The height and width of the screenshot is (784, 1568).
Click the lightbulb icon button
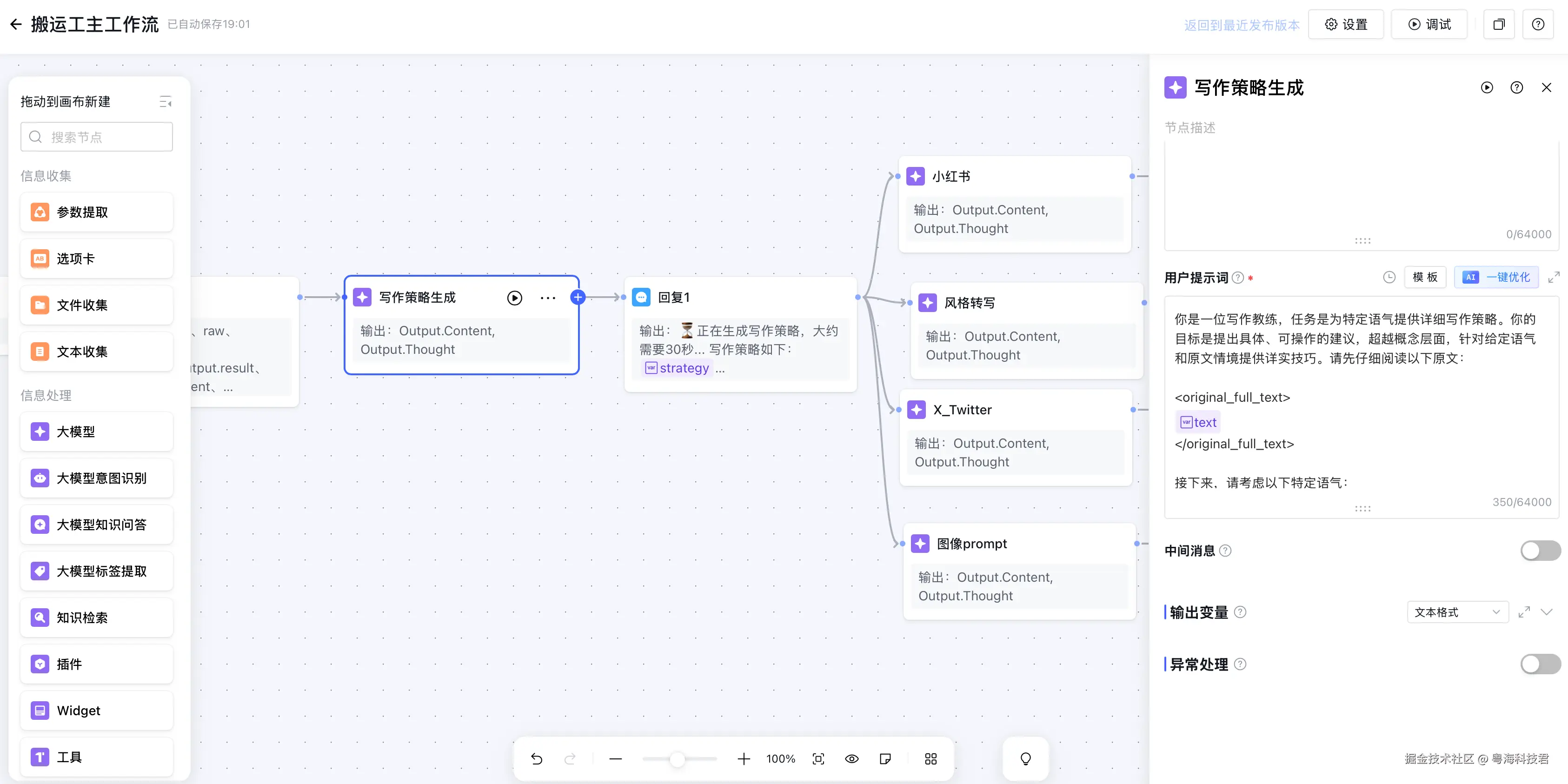coord(1026,758)
